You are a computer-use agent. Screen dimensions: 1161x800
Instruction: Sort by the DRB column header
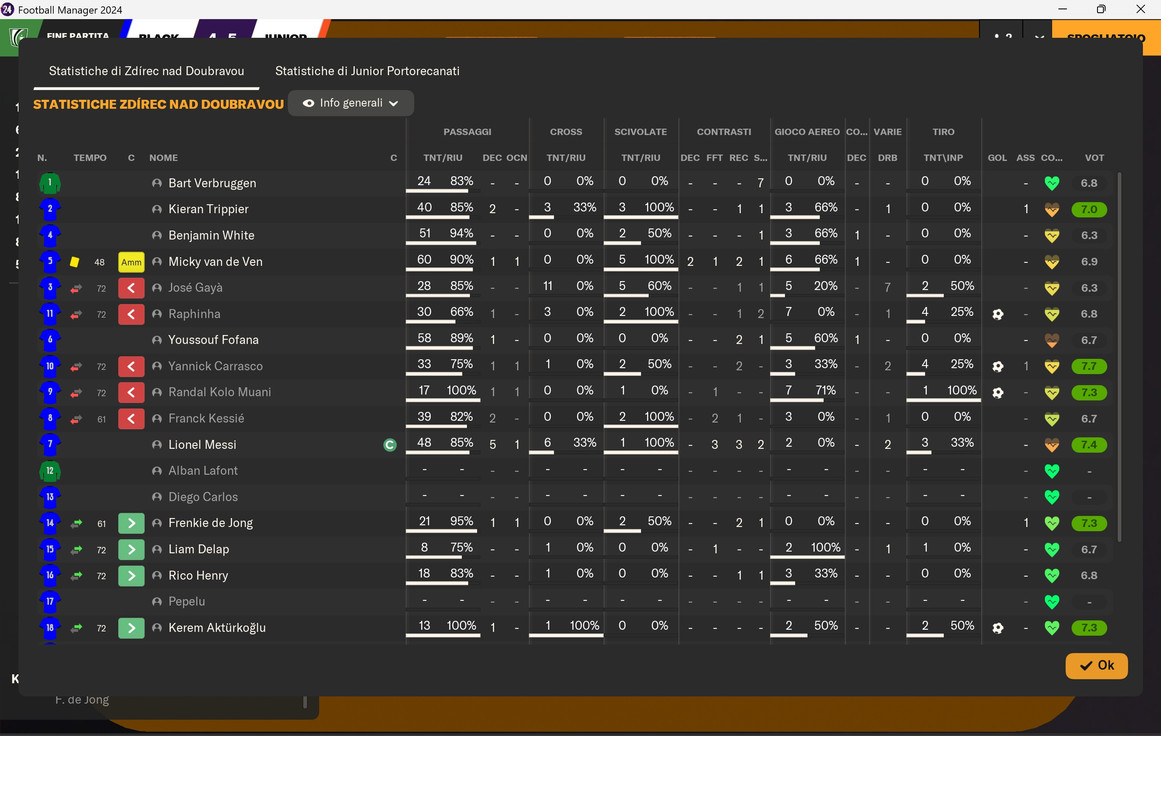tap(887, 158)
